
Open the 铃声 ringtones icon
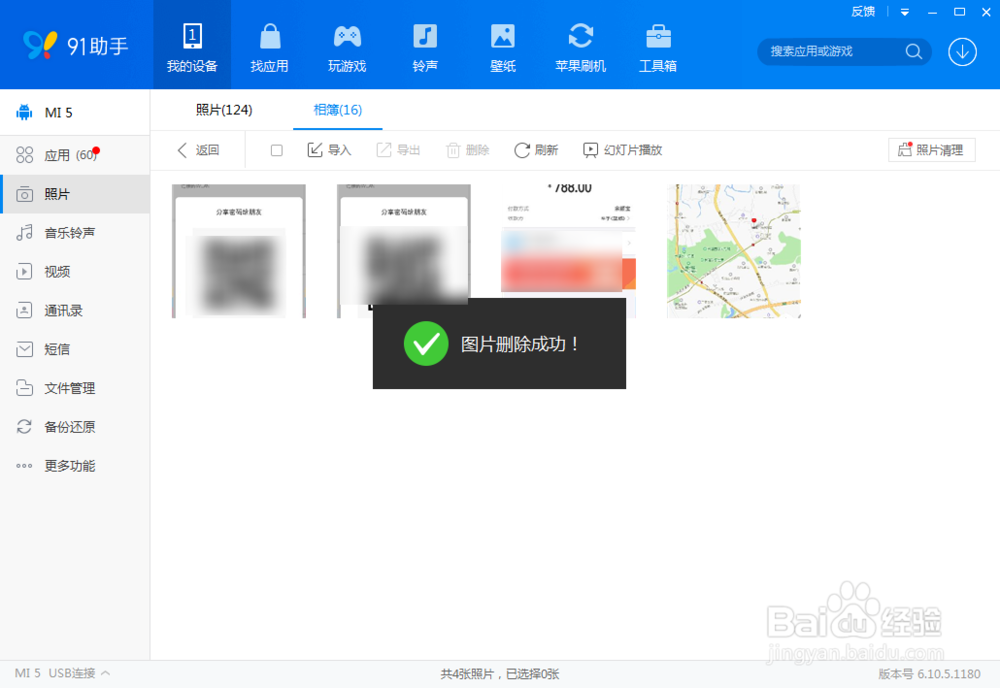tap(424, 45)
